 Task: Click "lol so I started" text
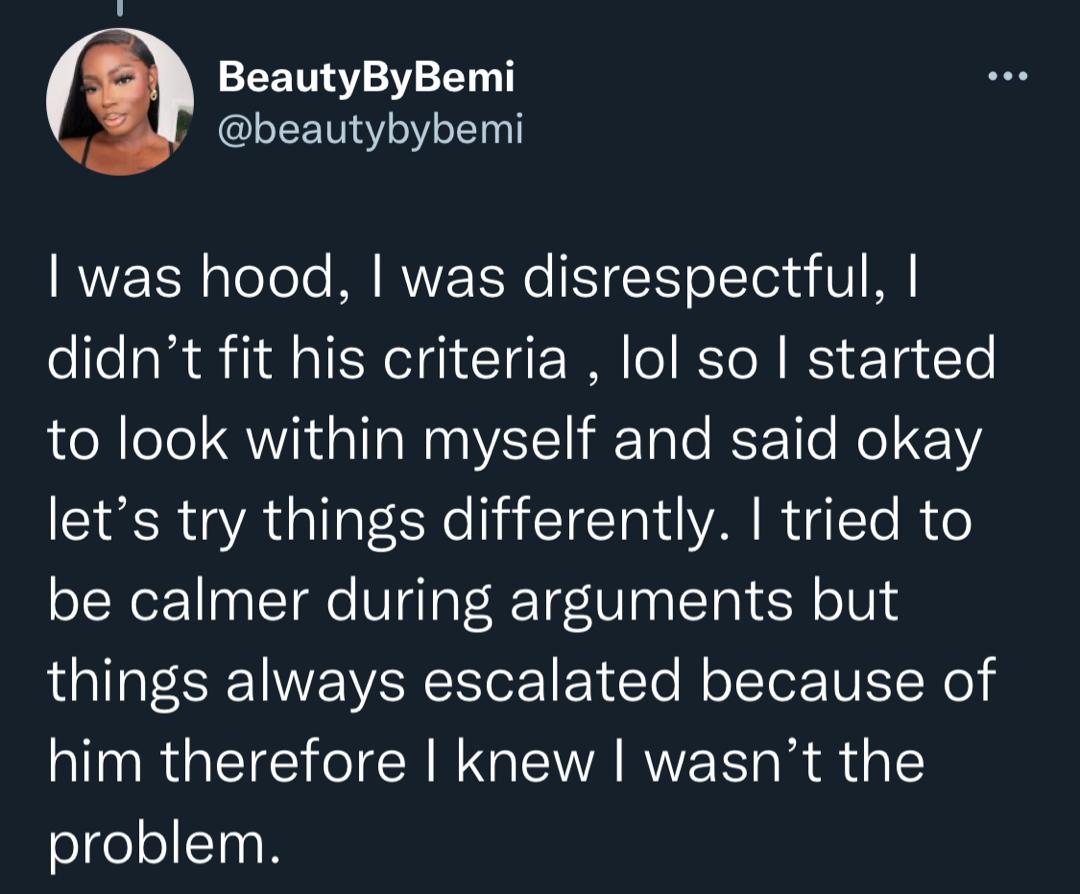pos(806,360)
